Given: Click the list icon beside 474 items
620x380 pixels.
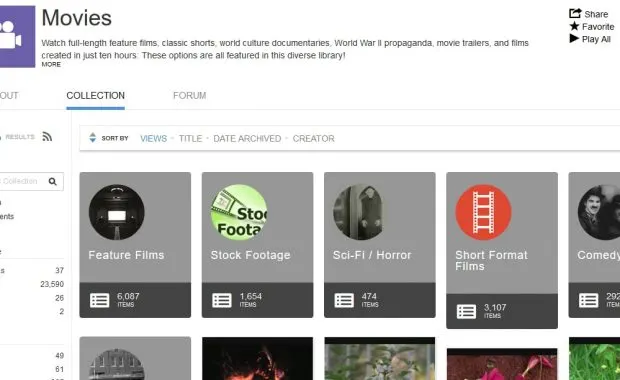Looking at the screenshot, I should (344, 300).
